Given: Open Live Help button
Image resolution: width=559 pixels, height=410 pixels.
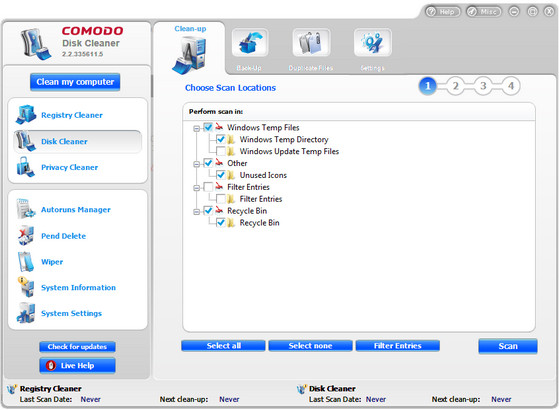Looking at the screenshot, I should [x=77, y=365].
